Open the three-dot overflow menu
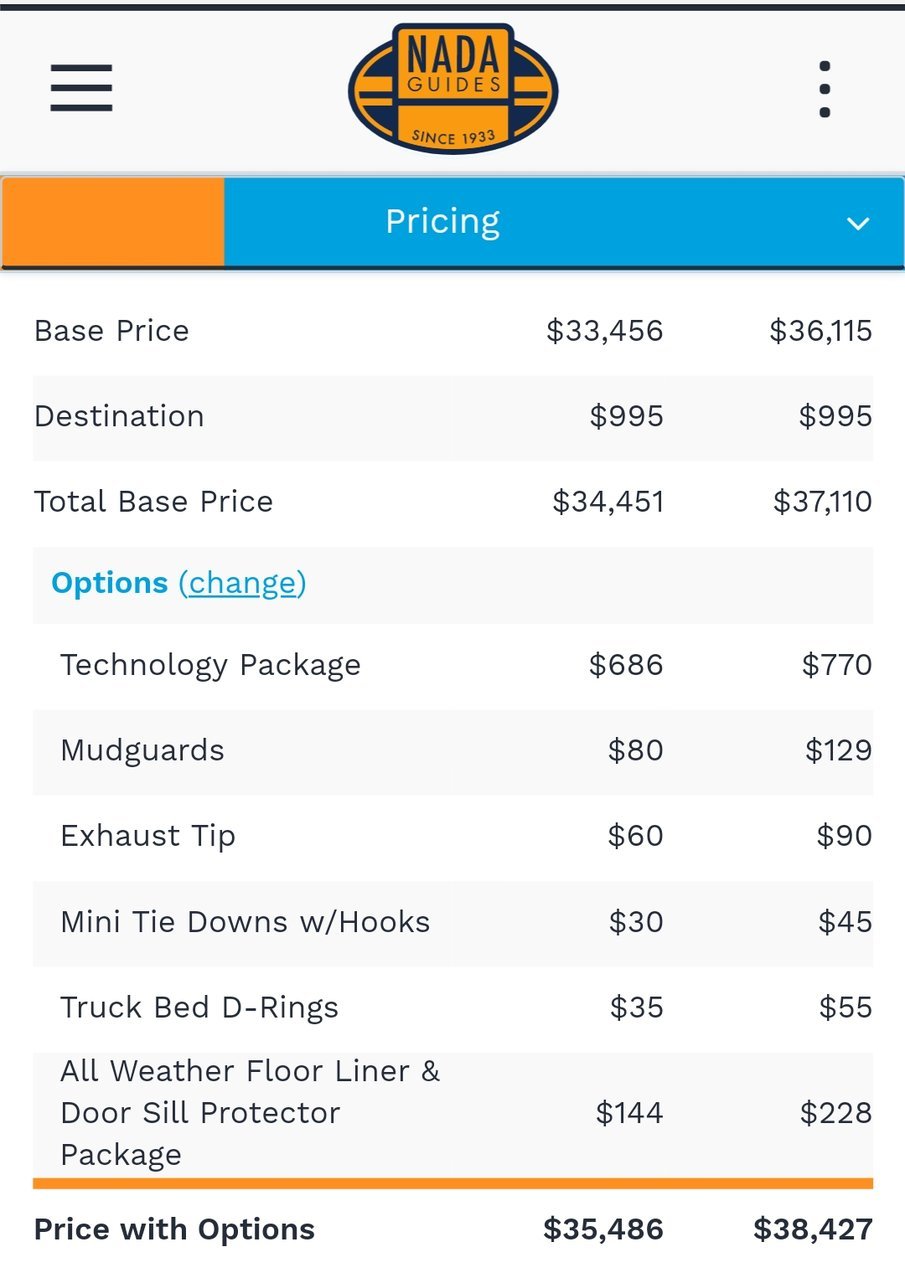The image size is (905, 1278). coord(824,89)
